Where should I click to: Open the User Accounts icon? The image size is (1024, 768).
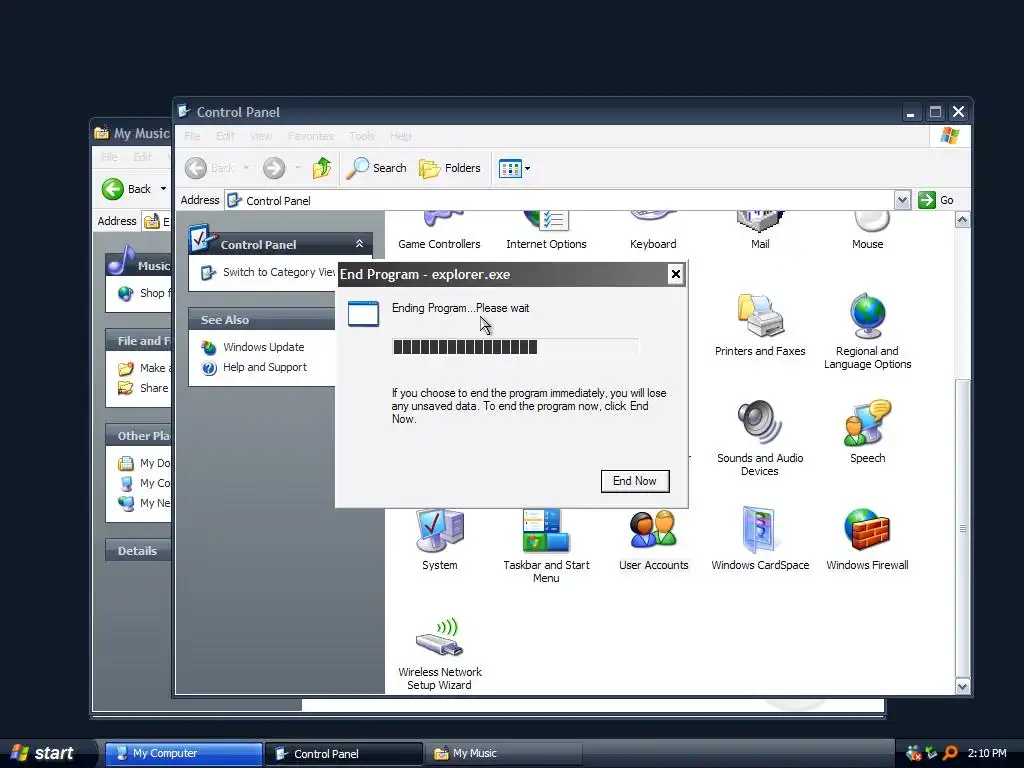(x=653, y=541)
